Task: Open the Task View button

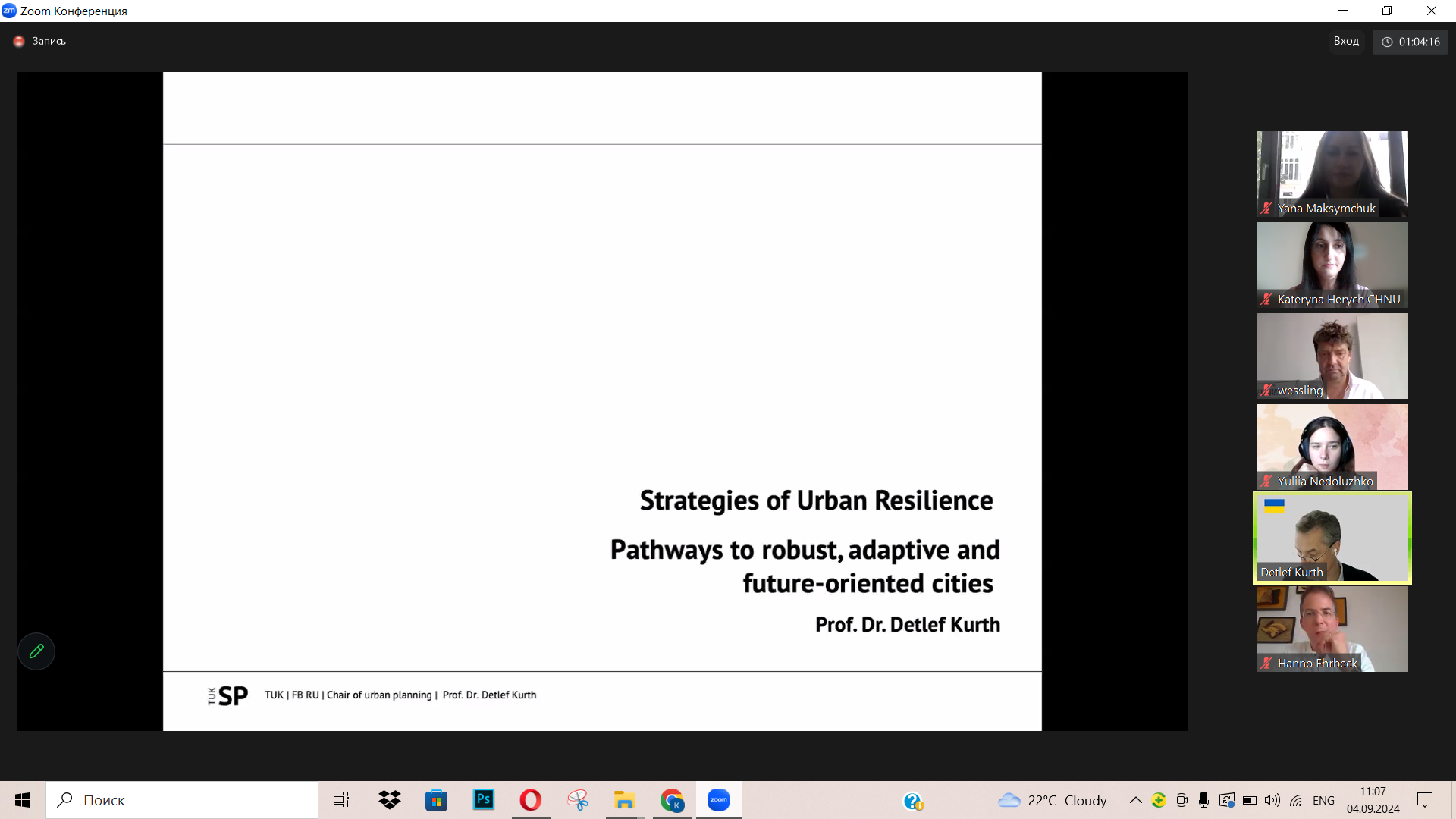Action: click(x=341, y=800)
